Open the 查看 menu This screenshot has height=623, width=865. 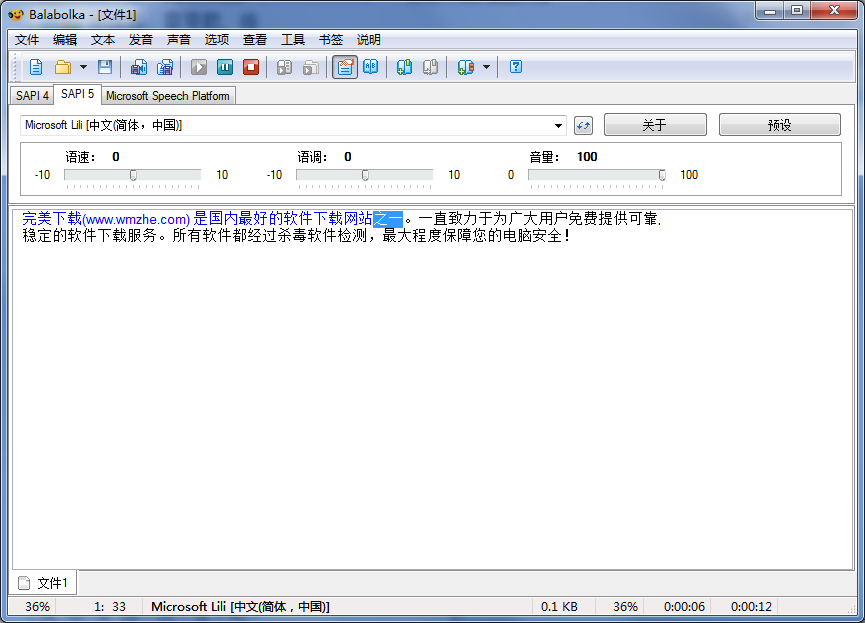click(255, 40)
